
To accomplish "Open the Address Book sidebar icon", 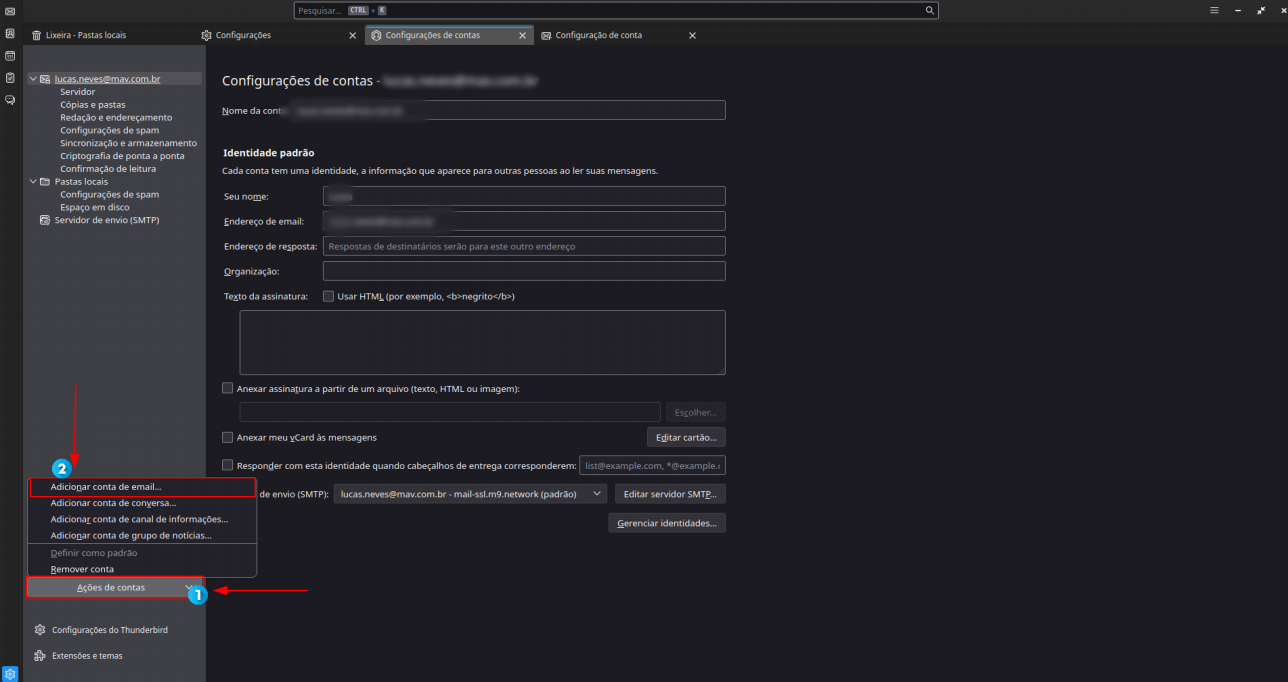I will pos(10,33).
